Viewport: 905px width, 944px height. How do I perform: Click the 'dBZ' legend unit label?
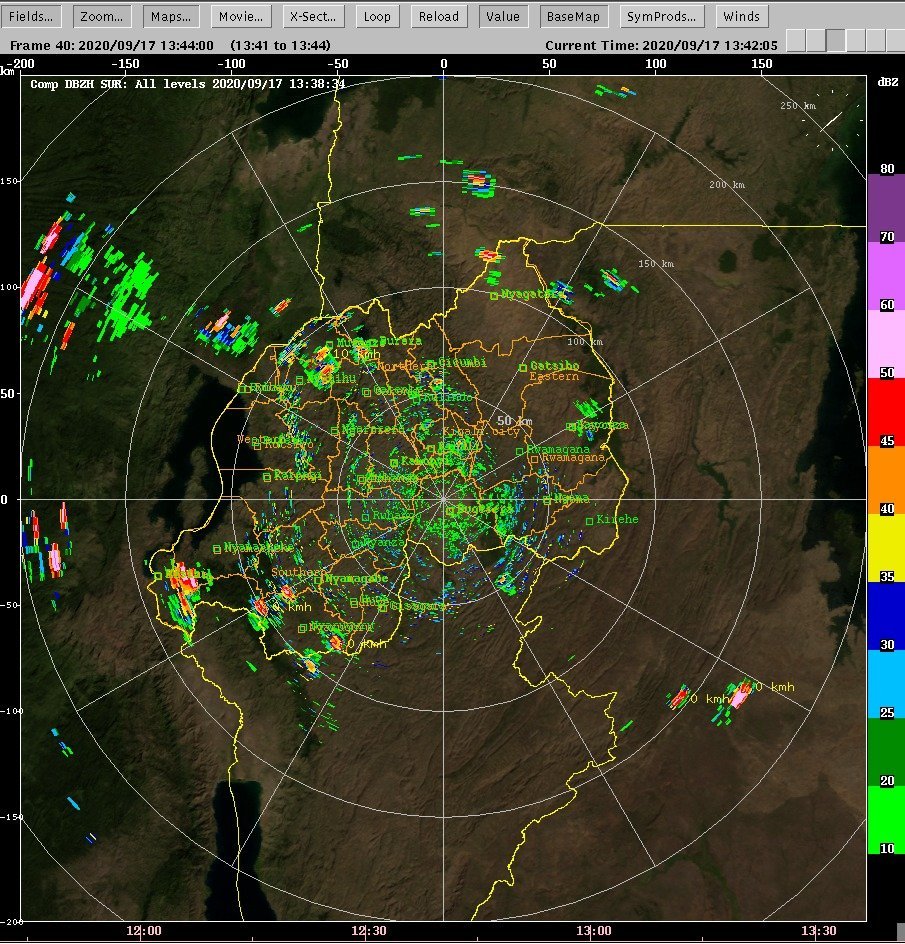click(888, 82)
